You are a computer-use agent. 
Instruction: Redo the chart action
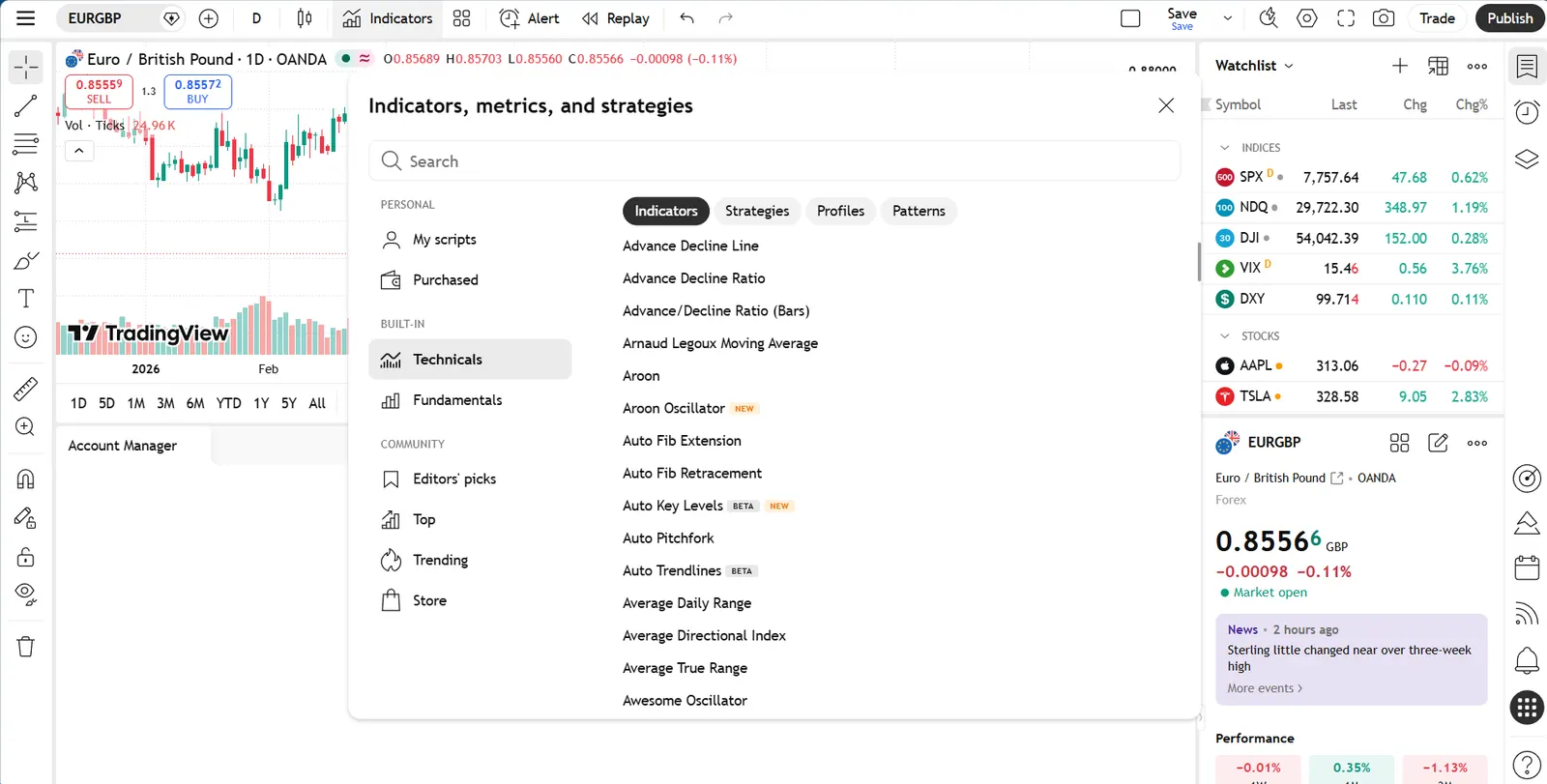coord(726,18)
